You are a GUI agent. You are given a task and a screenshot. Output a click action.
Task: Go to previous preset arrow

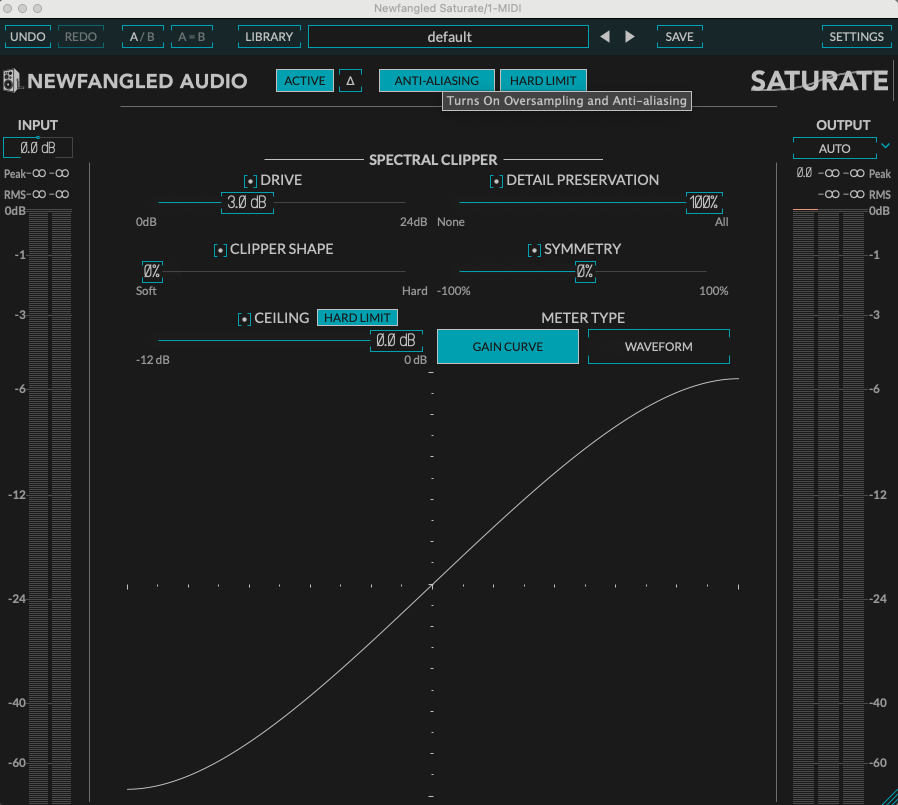[605, 37]
